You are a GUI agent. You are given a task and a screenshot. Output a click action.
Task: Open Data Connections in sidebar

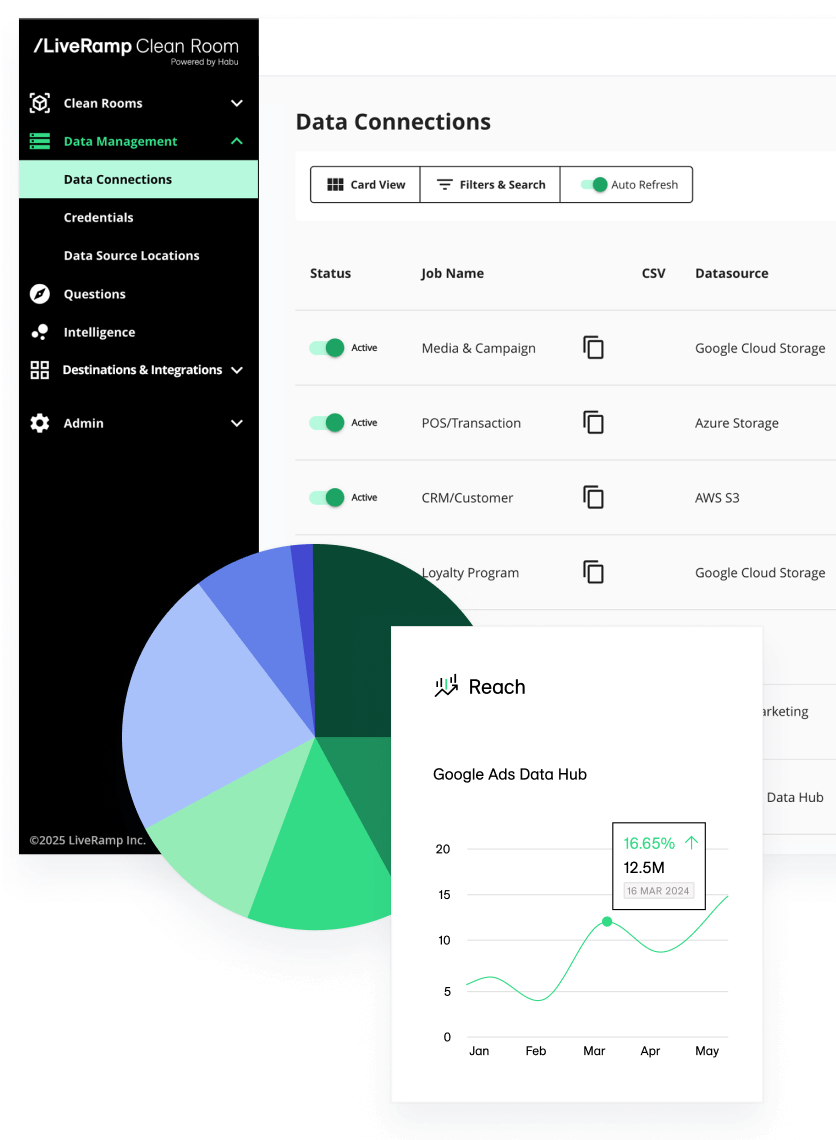tap(138, 180)
